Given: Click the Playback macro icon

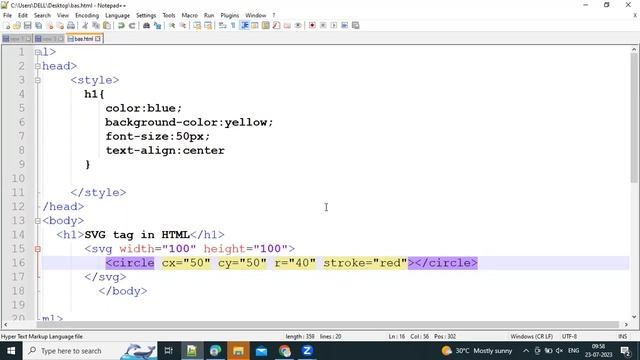Looking at the screenshot, I should coord(333,25).
